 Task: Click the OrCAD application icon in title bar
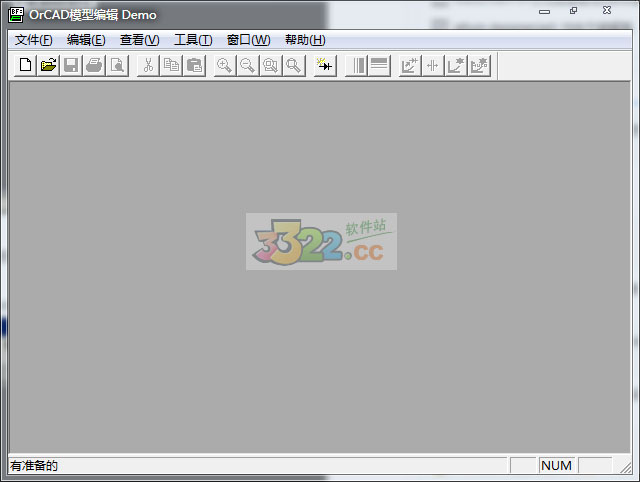[x=16, y=15]
